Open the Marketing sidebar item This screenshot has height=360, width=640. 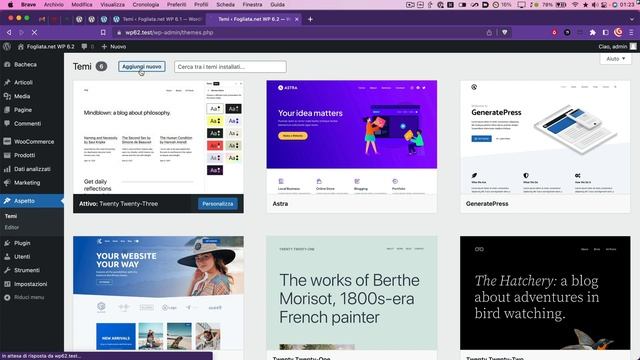27,182
